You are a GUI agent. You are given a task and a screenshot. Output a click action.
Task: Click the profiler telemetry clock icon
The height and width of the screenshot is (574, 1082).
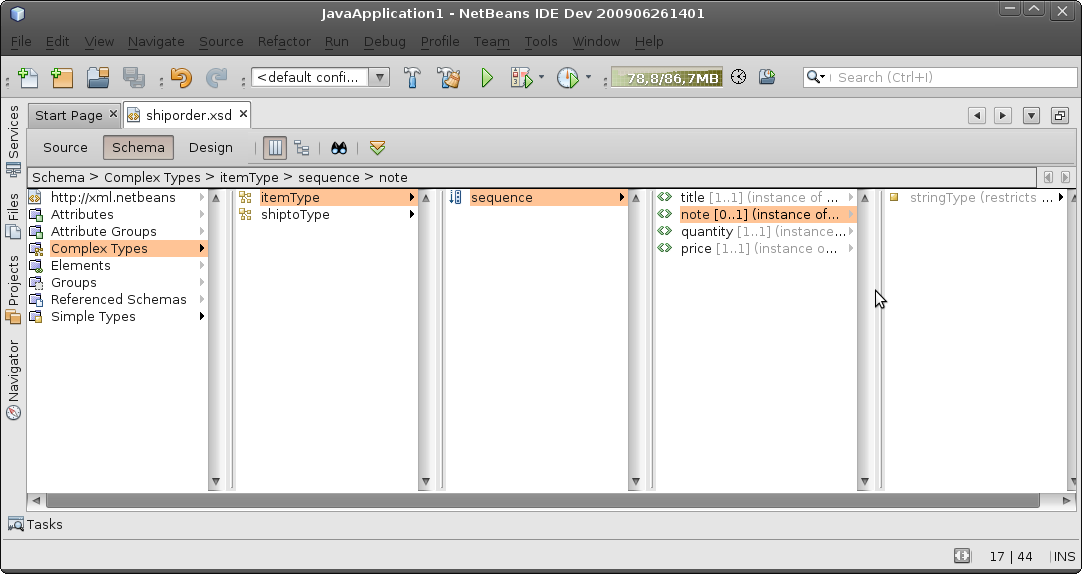click(x=738, y=77)
